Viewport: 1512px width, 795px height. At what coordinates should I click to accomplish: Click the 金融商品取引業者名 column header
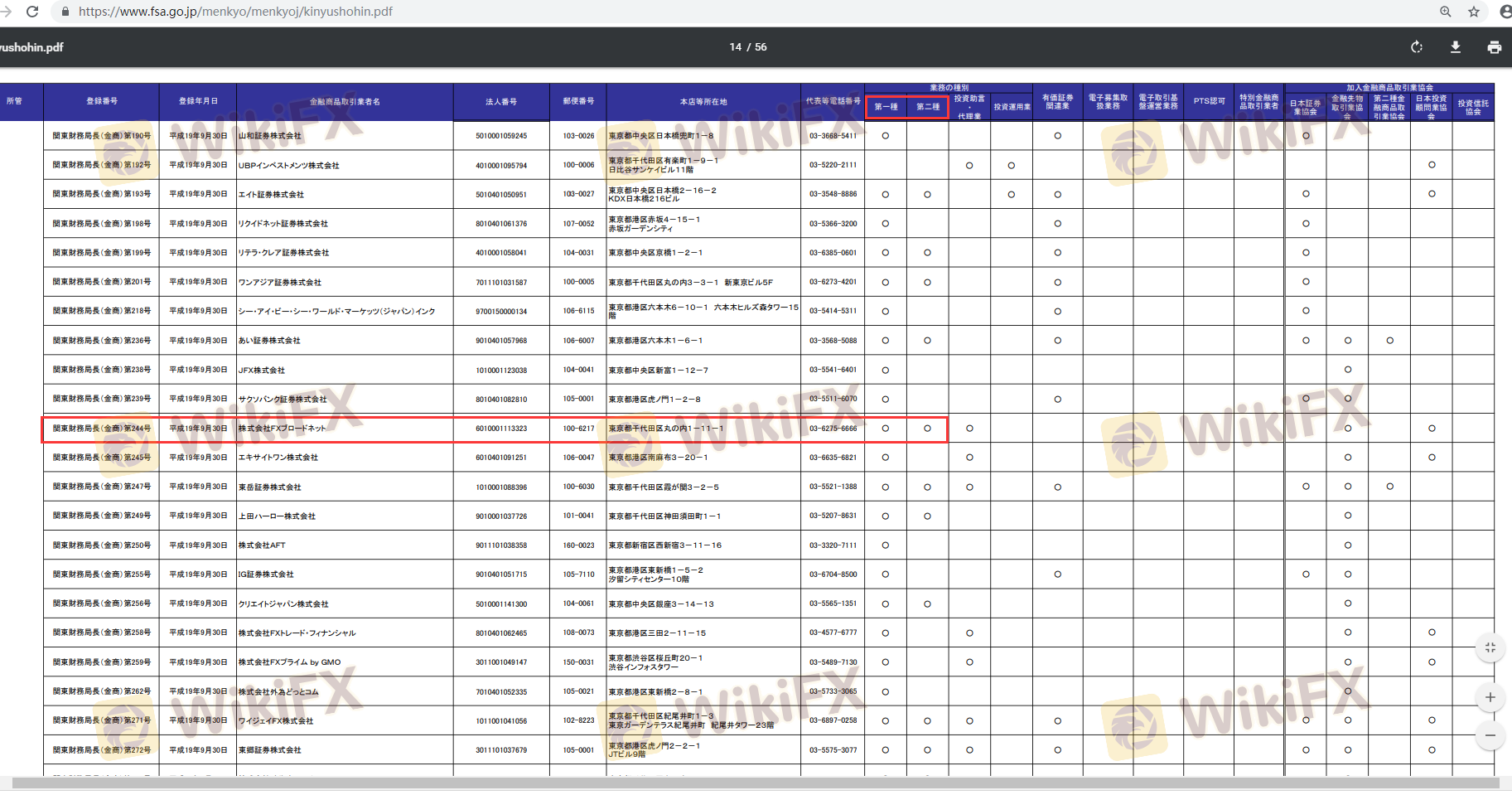point(345,102)
